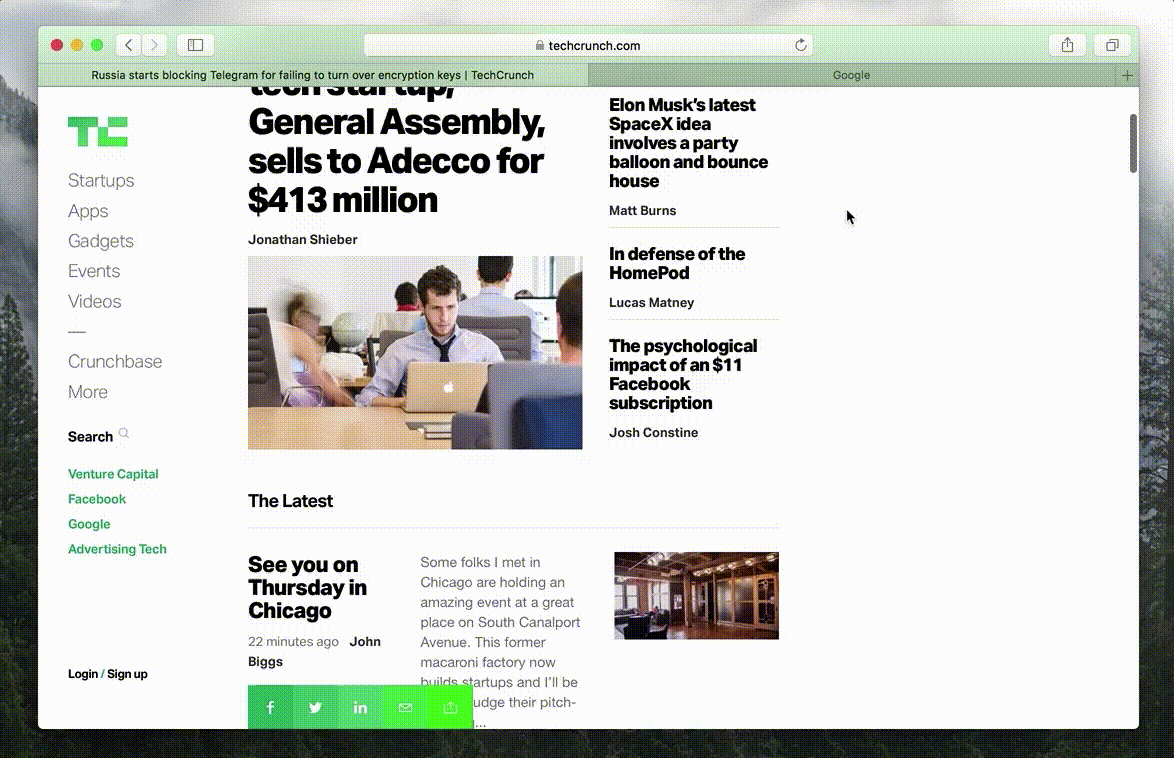Share article on Facebook
Image resolution: width=1174 pixels, height=758 pixels.
click(270, 707)
